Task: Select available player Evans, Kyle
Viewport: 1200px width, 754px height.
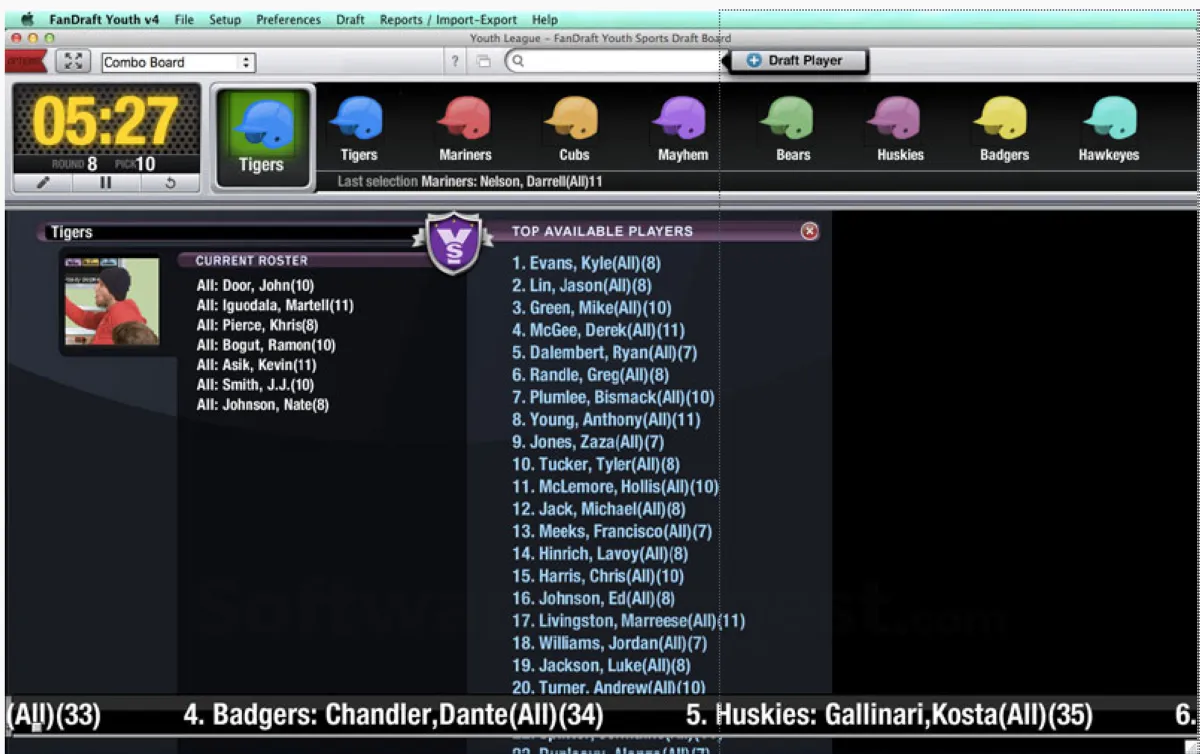Action: [586, 264]
